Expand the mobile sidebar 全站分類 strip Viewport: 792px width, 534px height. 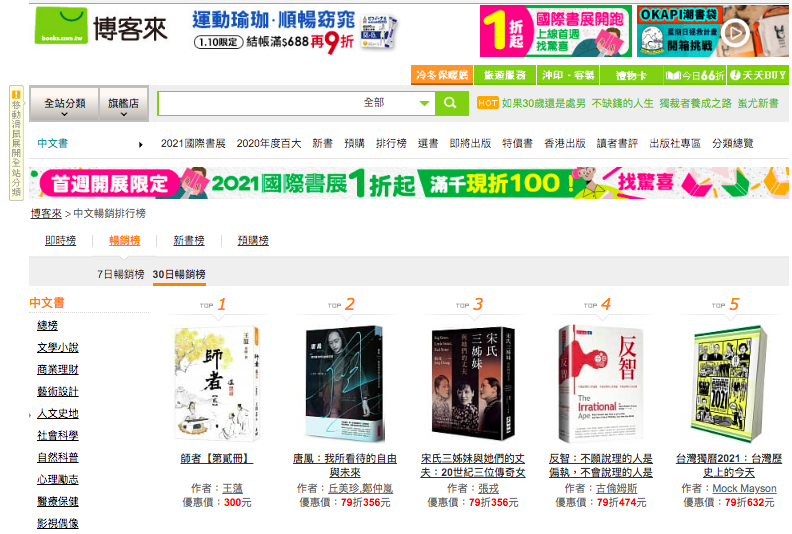click(16, 143)
